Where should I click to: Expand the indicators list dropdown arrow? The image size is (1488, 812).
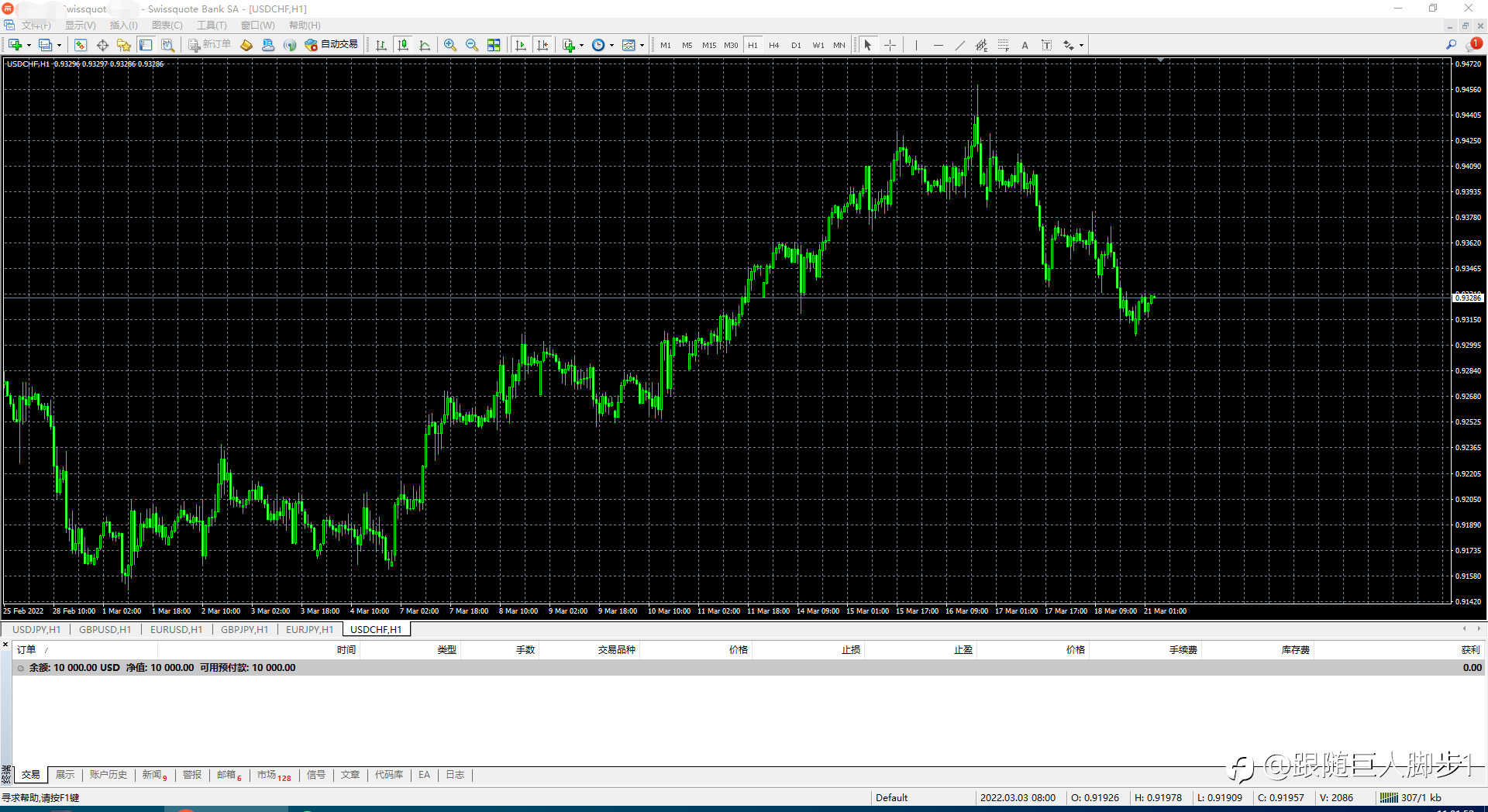(x=581, y=45)
